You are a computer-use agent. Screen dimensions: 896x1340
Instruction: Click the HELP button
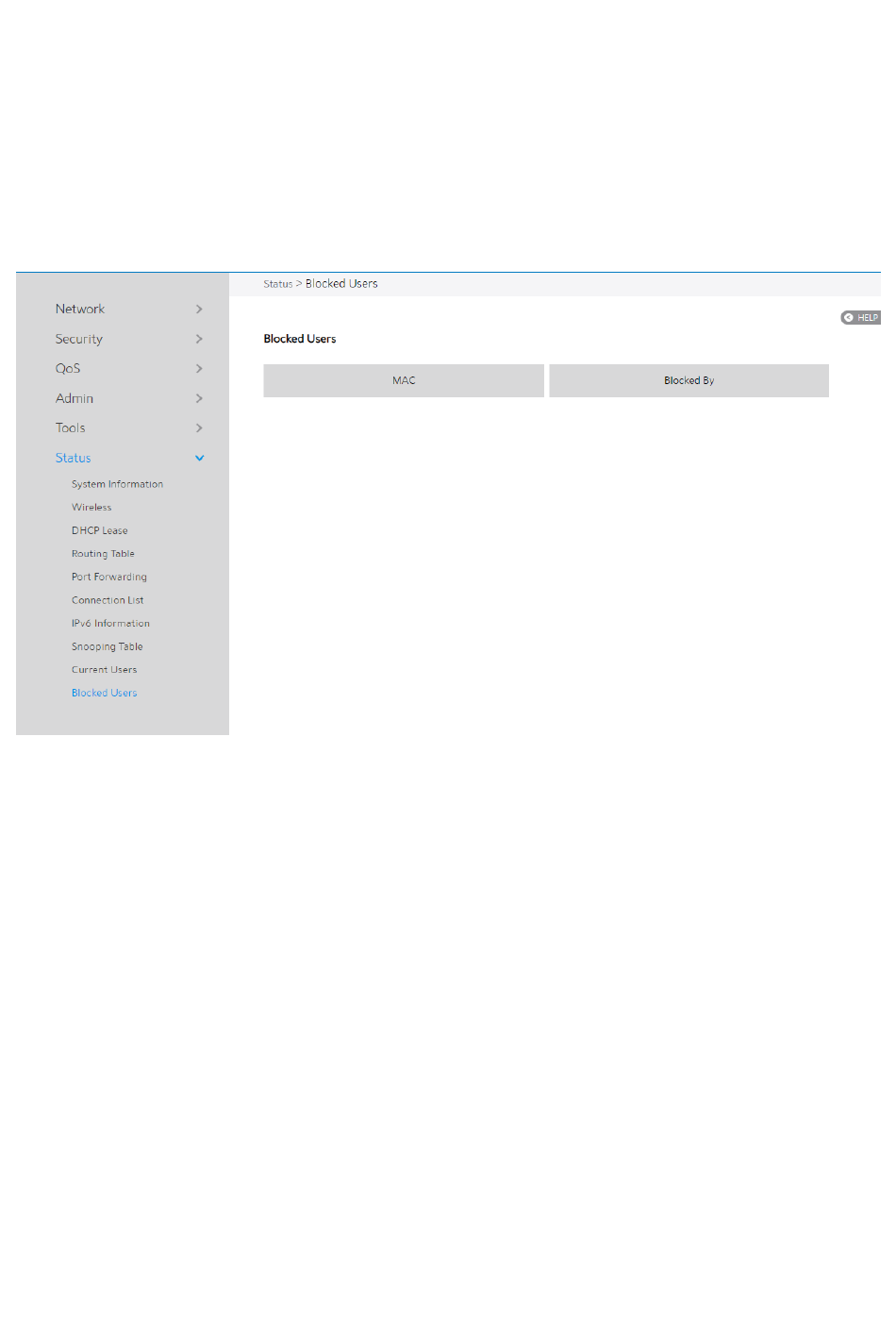click(860, 318)
